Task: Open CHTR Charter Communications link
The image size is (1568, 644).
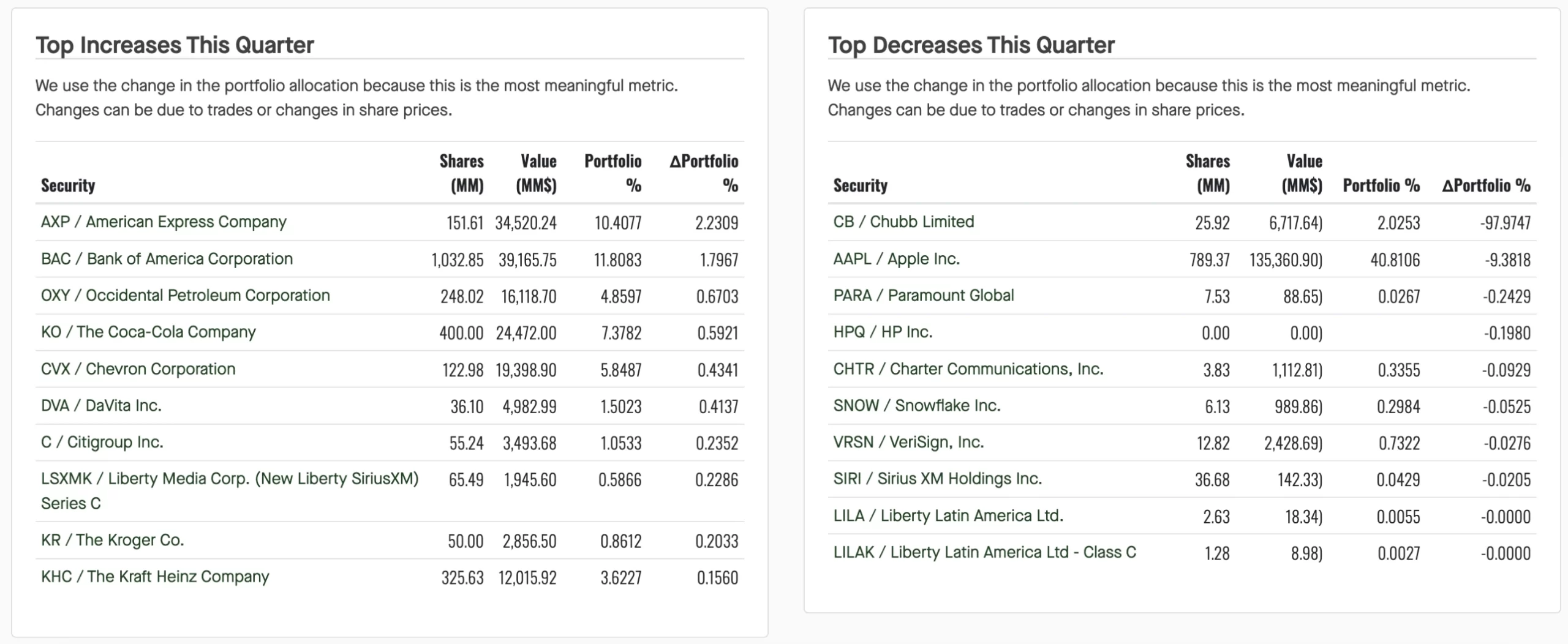Action: pos(968,369)
